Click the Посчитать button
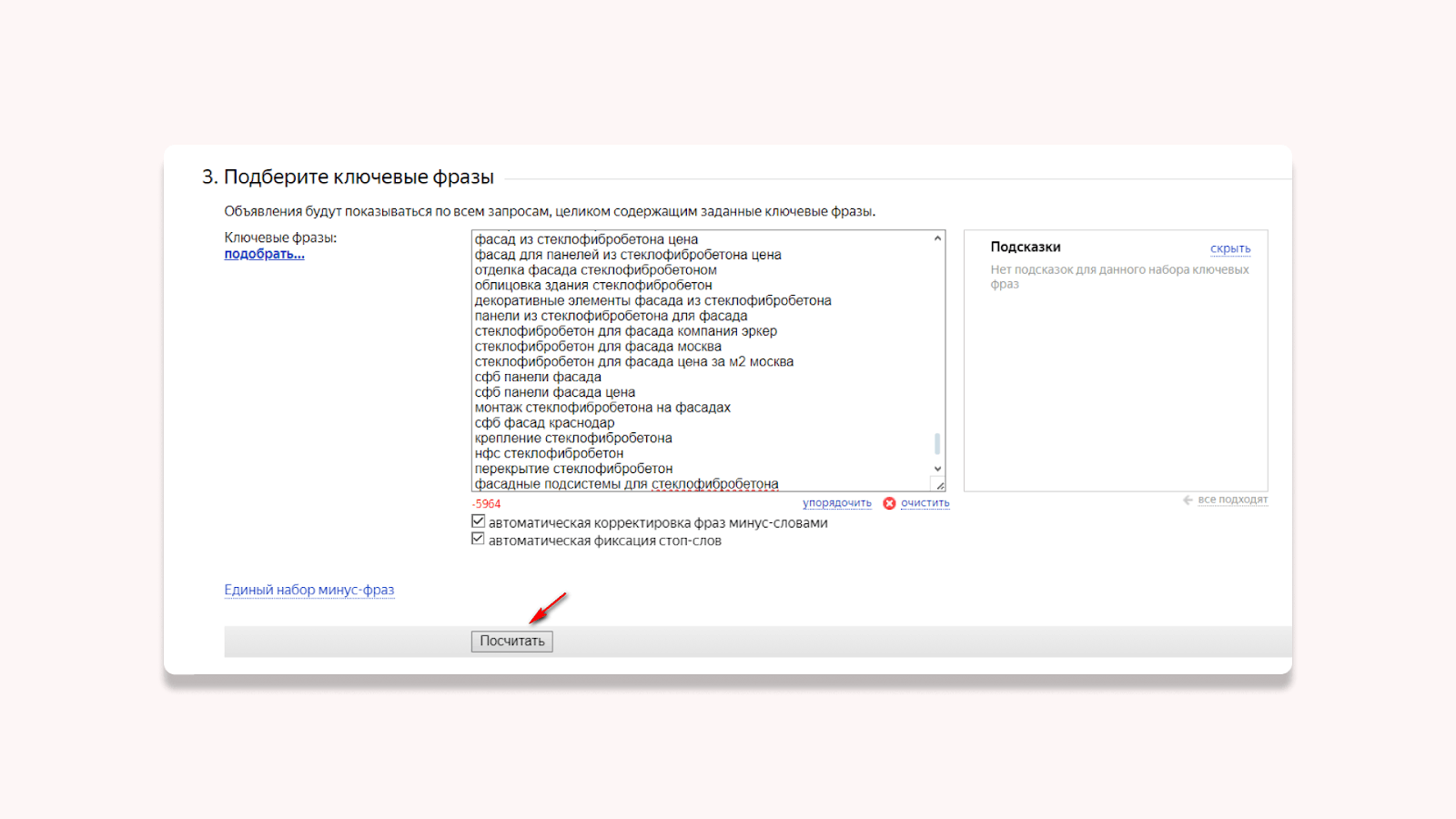1456x819 pixels. (511, 642)
